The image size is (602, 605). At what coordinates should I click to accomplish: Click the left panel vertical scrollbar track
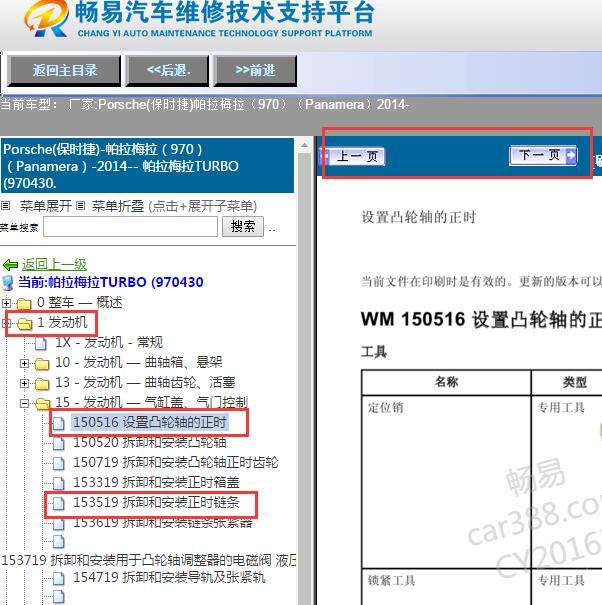pos(304,378)
